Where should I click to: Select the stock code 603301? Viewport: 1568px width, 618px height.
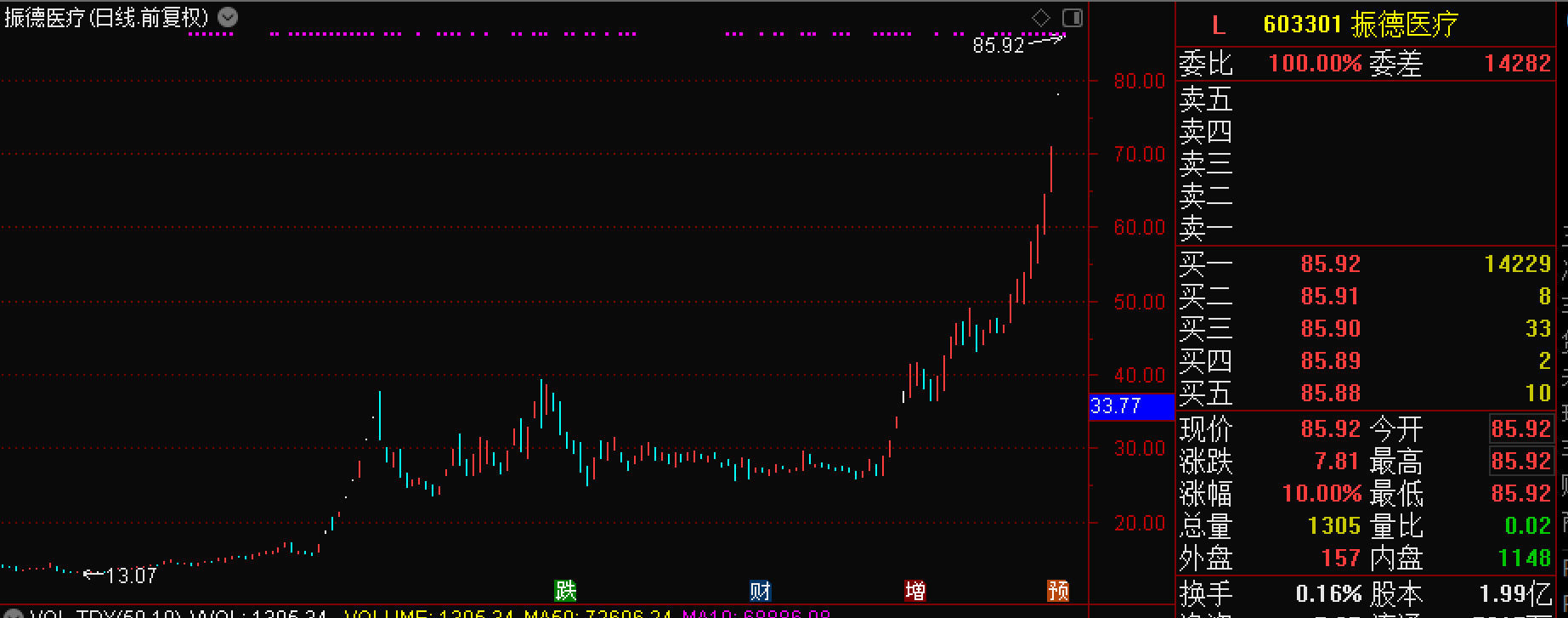point(1301,25)
